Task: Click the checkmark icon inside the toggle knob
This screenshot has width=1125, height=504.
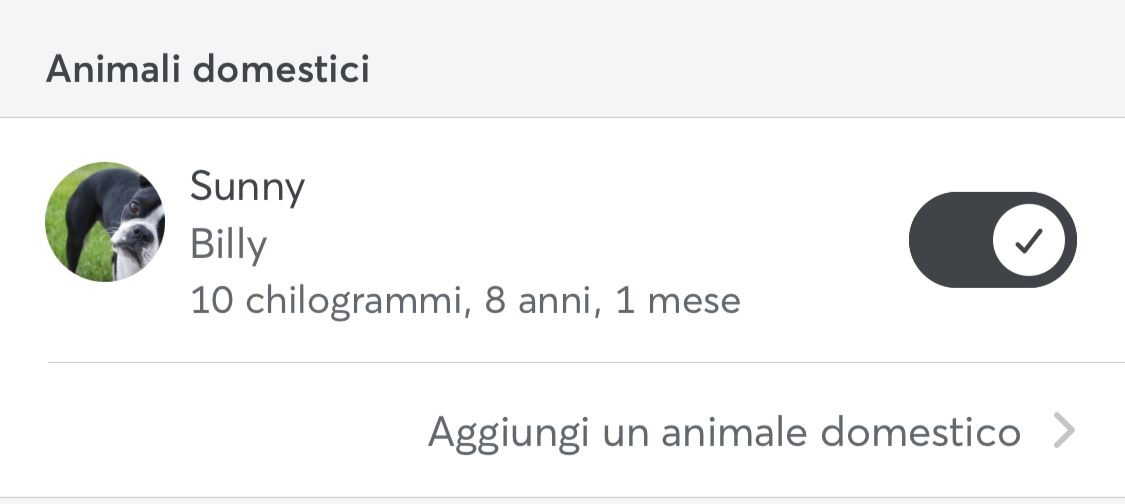Action: pos(1028,241)
